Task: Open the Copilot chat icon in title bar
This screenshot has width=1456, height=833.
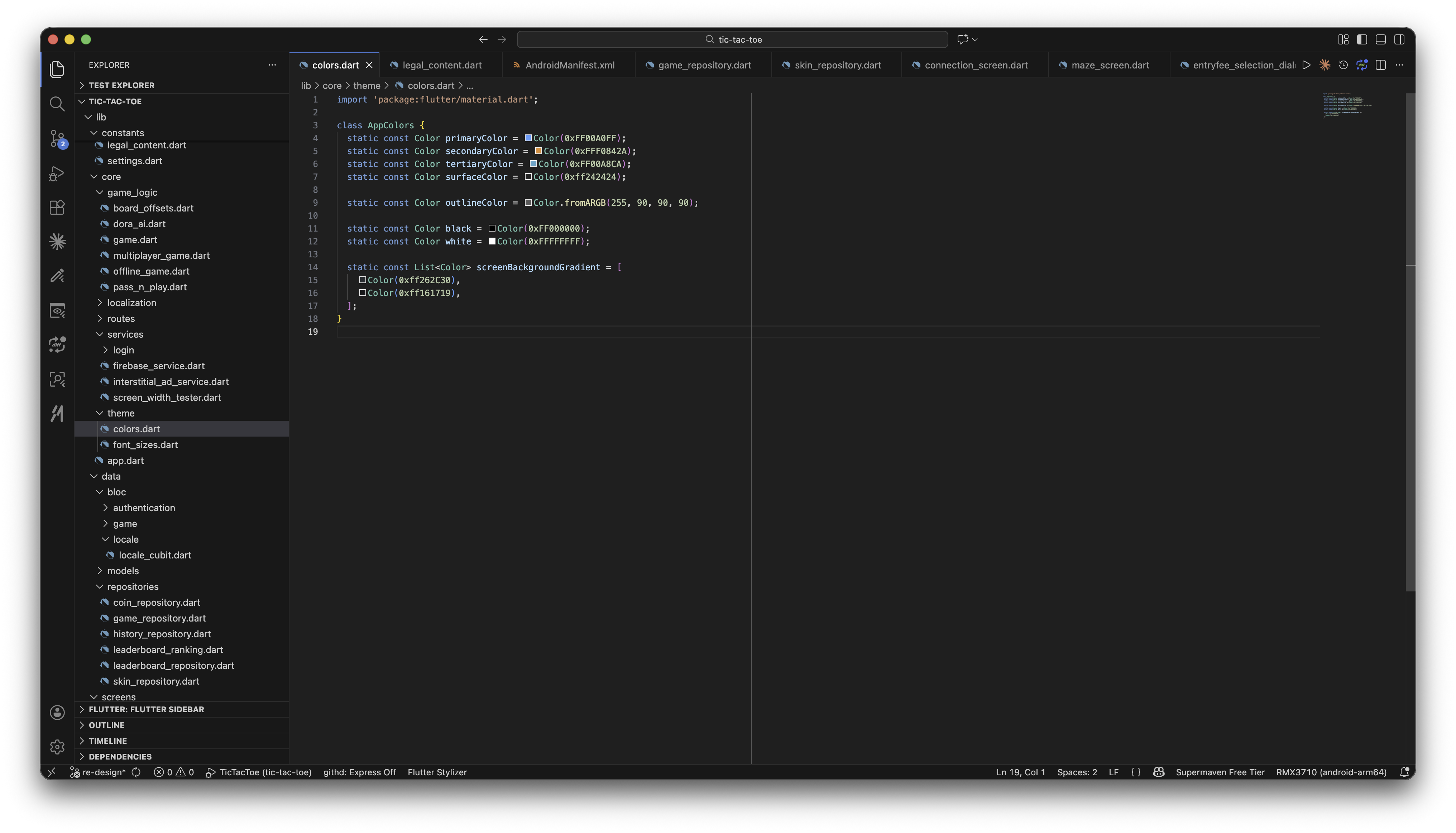Action: point(962,39)
